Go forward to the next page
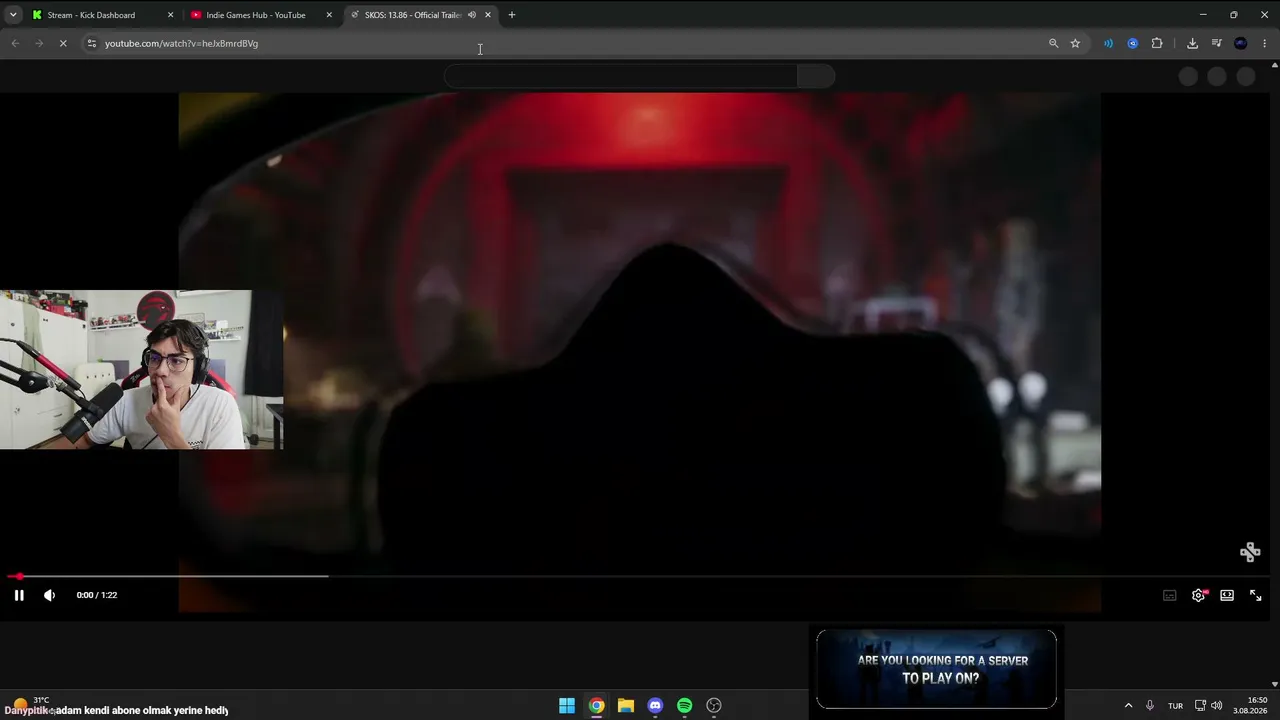 pos(39,43)
